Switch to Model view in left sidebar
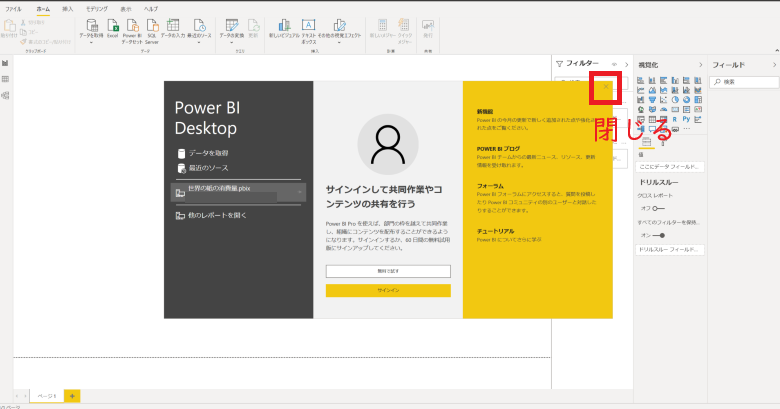 (5, 95)
